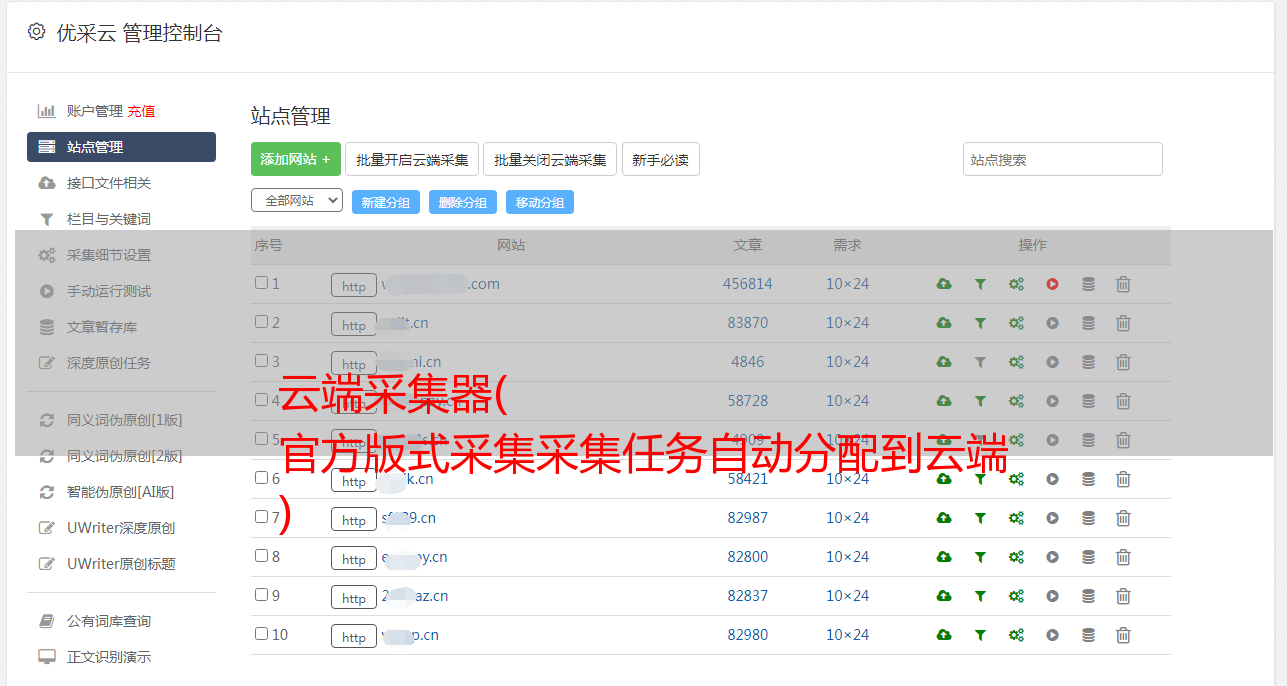
Task: Open UWriter原创标题 in sidebar
Action: [x=121, y=564]
